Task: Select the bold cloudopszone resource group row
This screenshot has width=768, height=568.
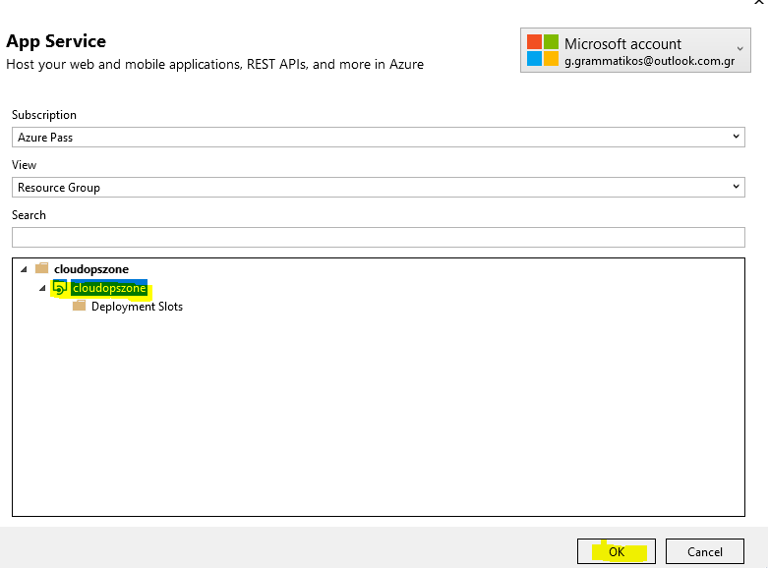Action: click(x=91, y=269)
